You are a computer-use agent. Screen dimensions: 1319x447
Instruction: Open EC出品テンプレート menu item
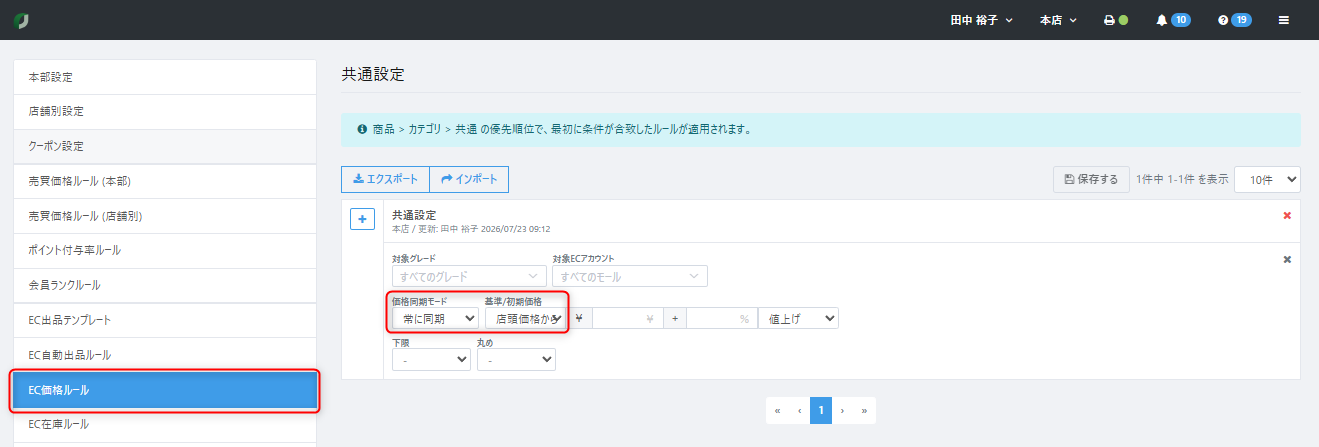click(165, 320)
